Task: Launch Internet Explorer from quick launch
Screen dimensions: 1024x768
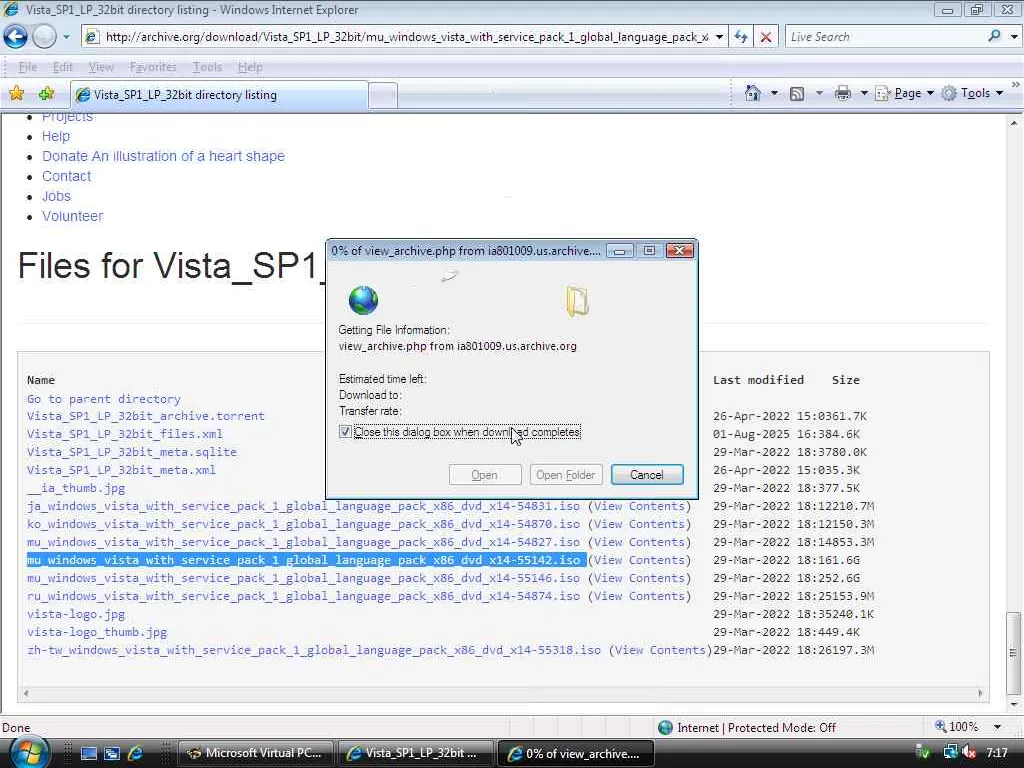Action: [x=135, y=753]
